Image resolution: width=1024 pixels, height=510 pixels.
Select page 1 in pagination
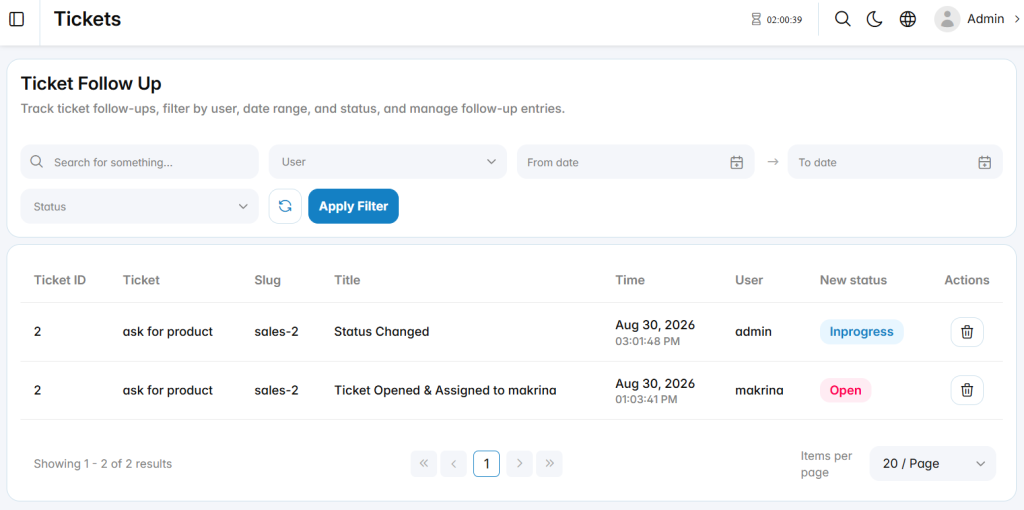(x=487, y=464)
